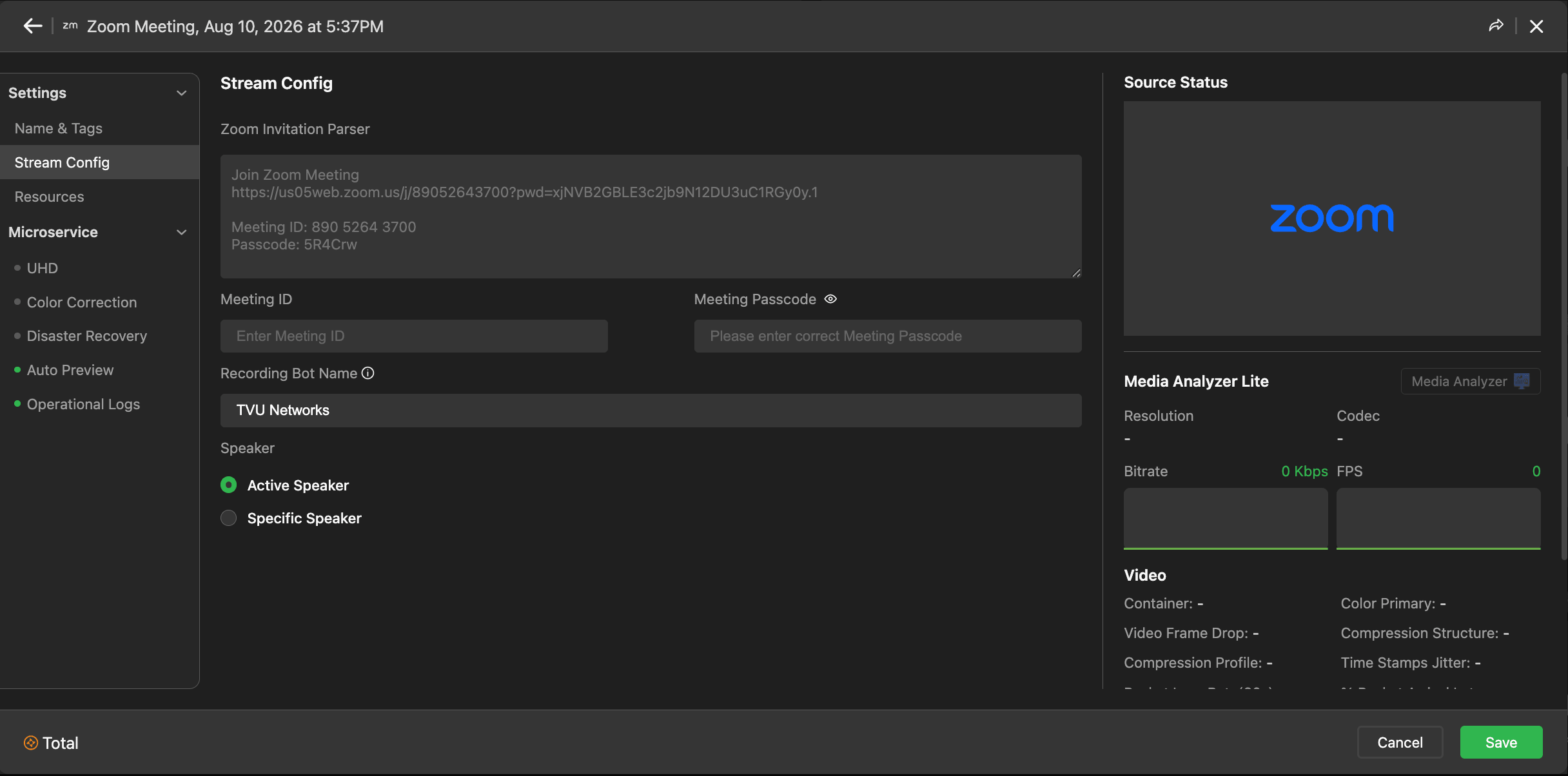Click the Settings section header
Image resolution: width=1568 pixels, height=776 pixels.
pos(99,93)
